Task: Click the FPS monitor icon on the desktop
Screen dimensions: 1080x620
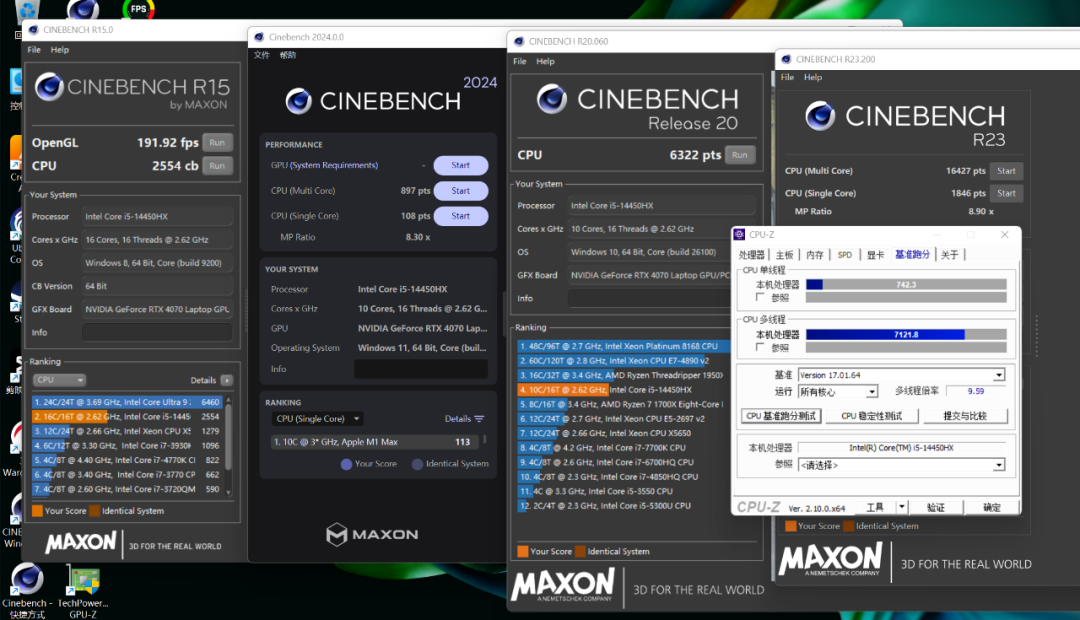Action: pos(138,9)
